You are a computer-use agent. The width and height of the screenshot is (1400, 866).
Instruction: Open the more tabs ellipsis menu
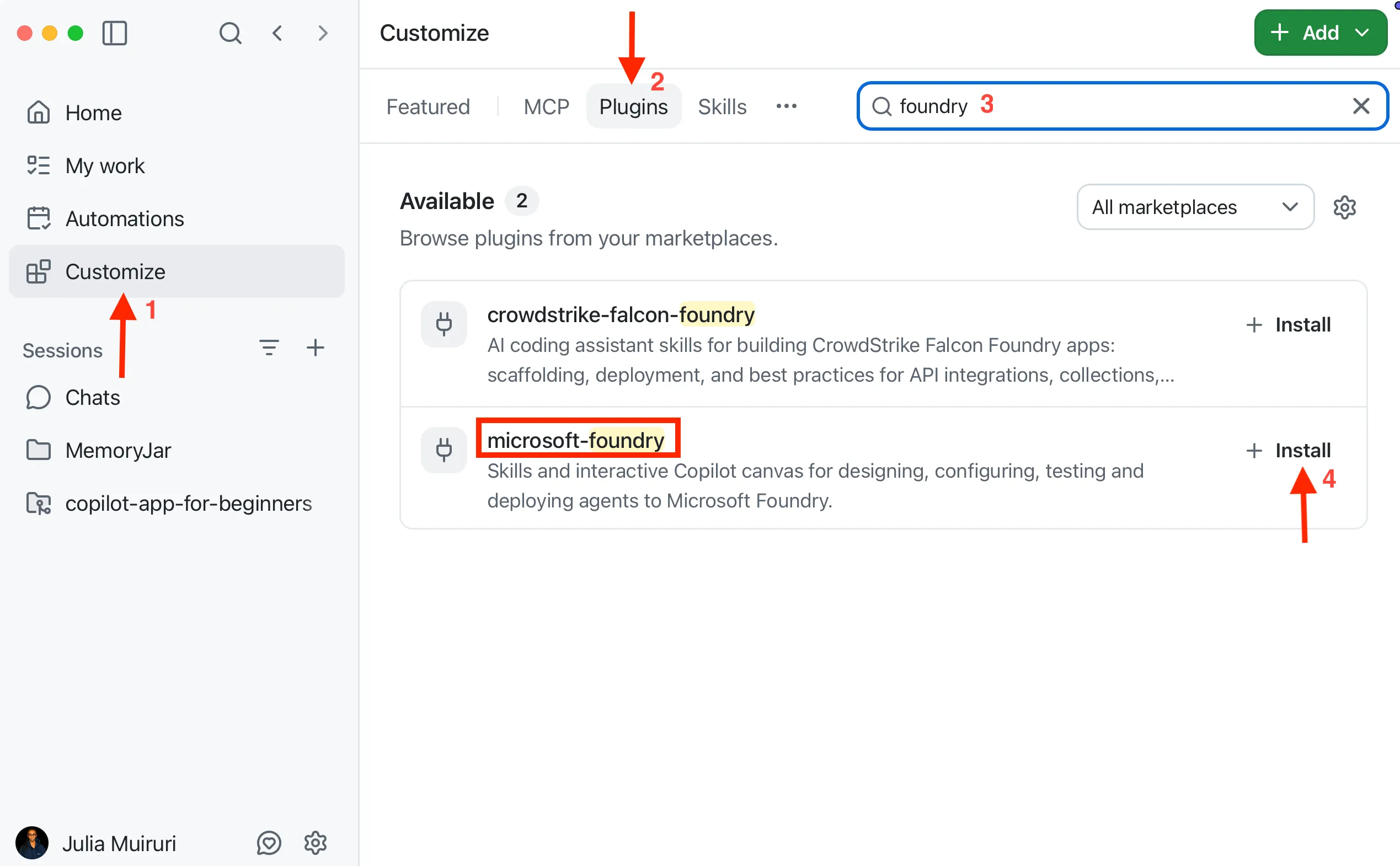click(786, 106)
